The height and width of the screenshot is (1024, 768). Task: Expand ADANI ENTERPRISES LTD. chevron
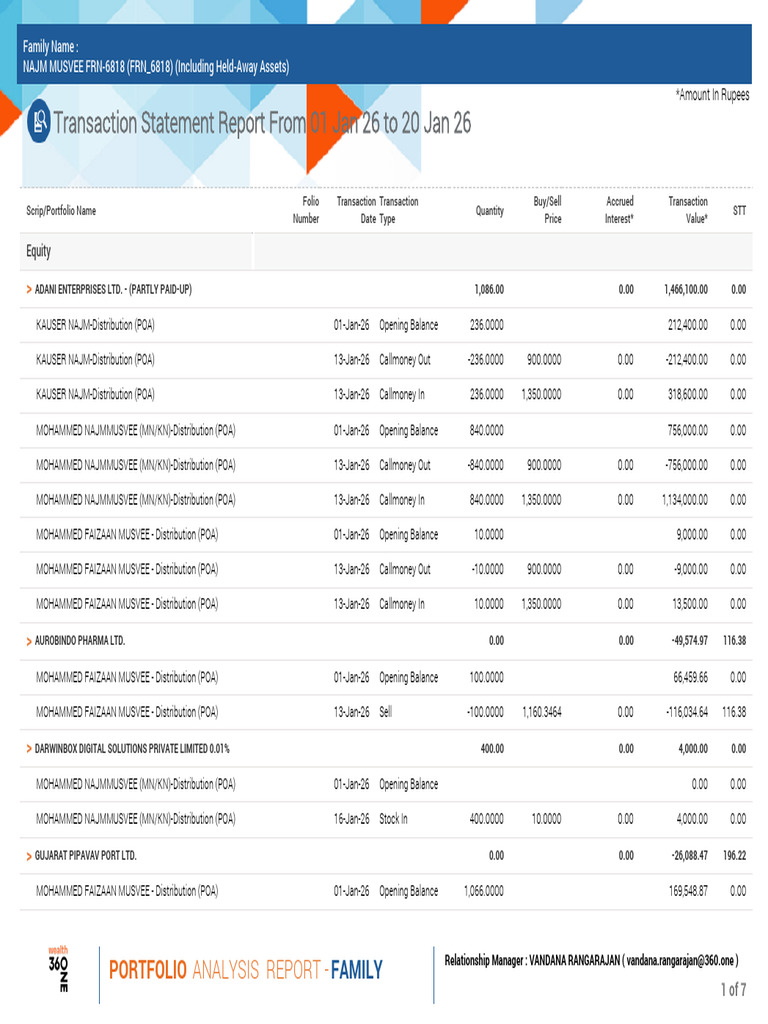(x=29, y=289)
